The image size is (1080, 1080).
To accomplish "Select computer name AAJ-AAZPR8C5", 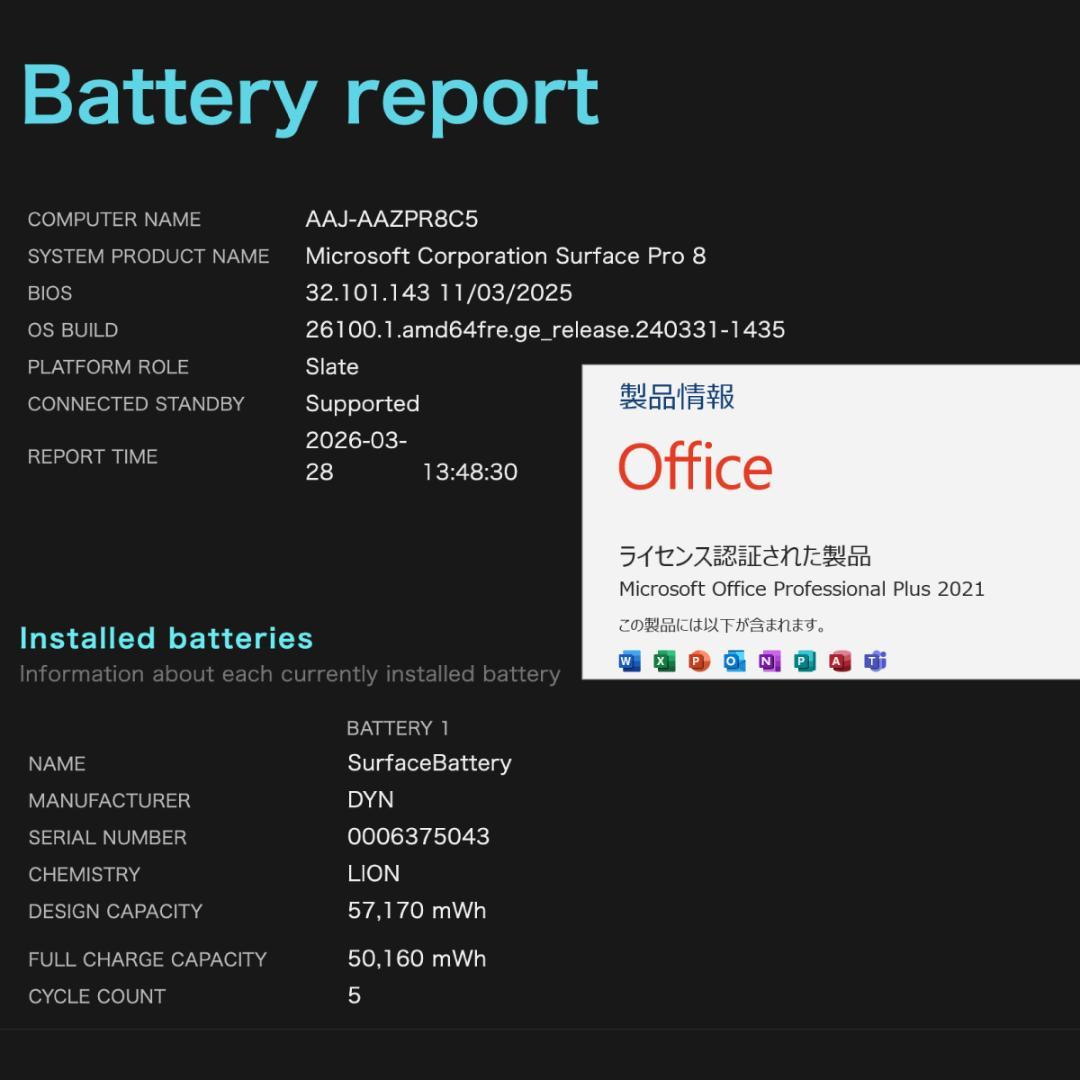I will (391, 219).
